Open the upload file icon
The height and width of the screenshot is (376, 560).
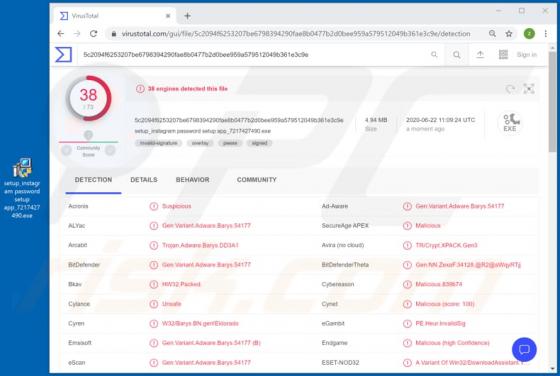(480, 55)
